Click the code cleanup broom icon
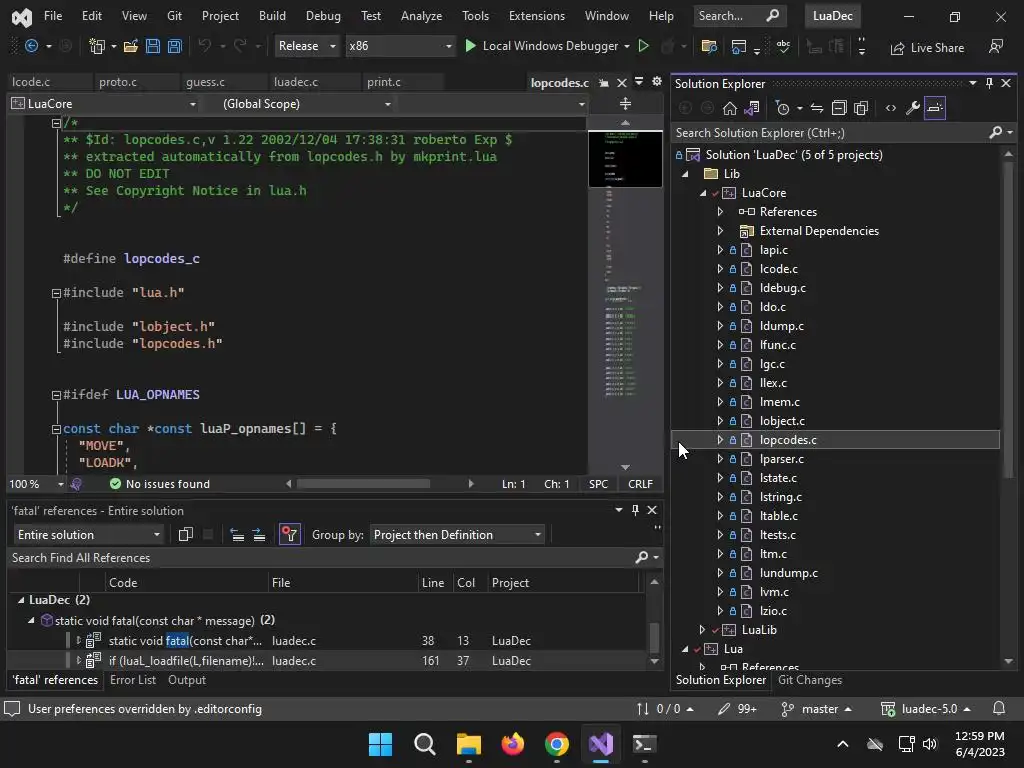1024x768 pixels. 76,484
